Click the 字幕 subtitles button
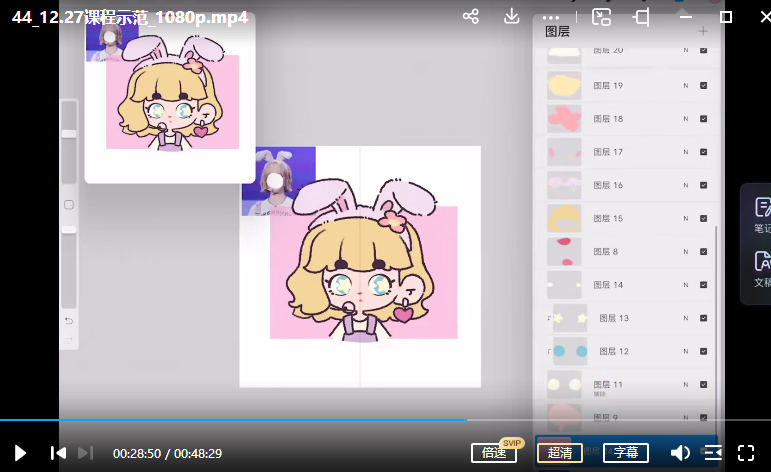 pyautogui.click(x=626, y=453)
